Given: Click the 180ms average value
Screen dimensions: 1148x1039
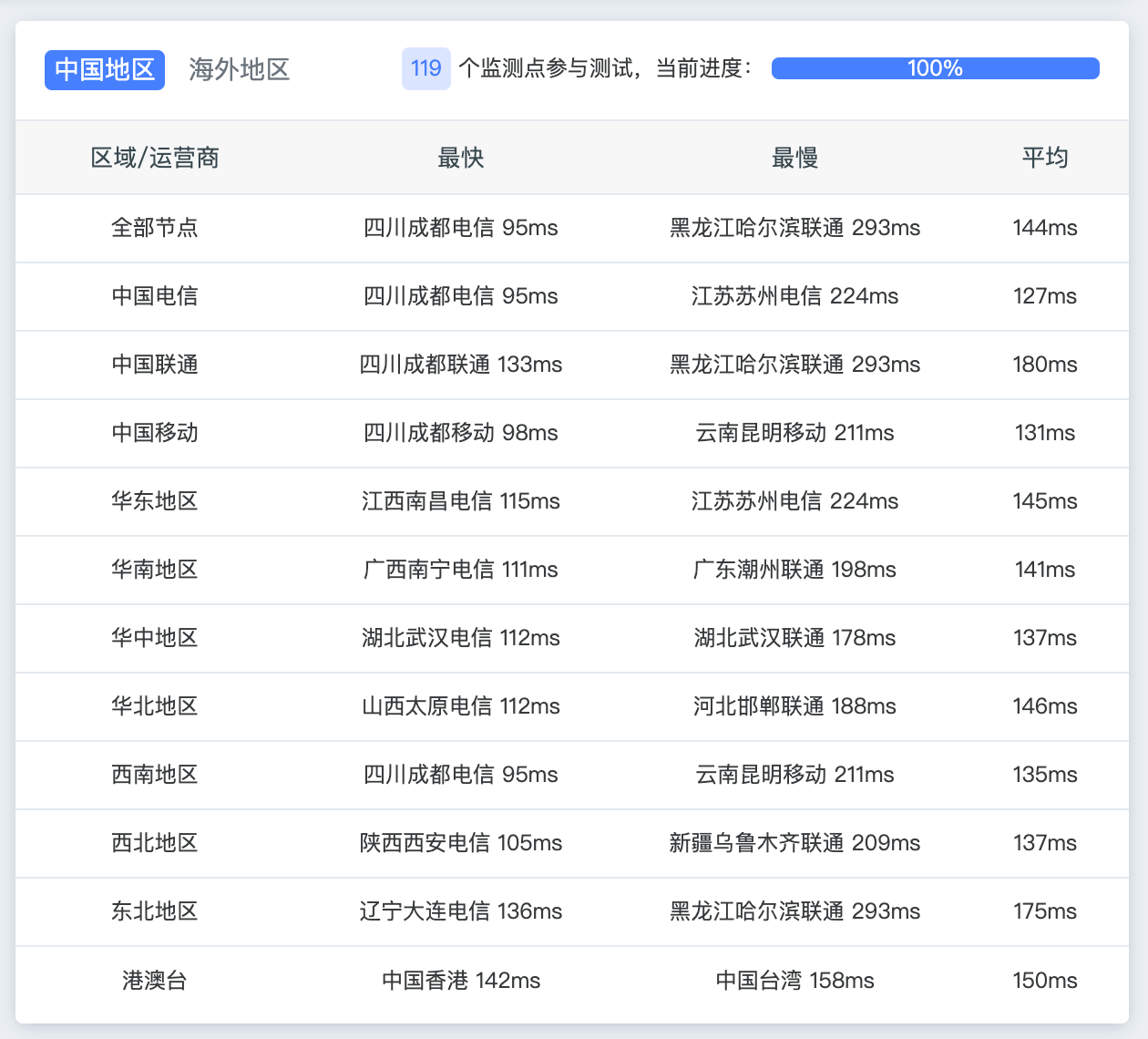Looking at the screenshot, I should coord(1045,364).
